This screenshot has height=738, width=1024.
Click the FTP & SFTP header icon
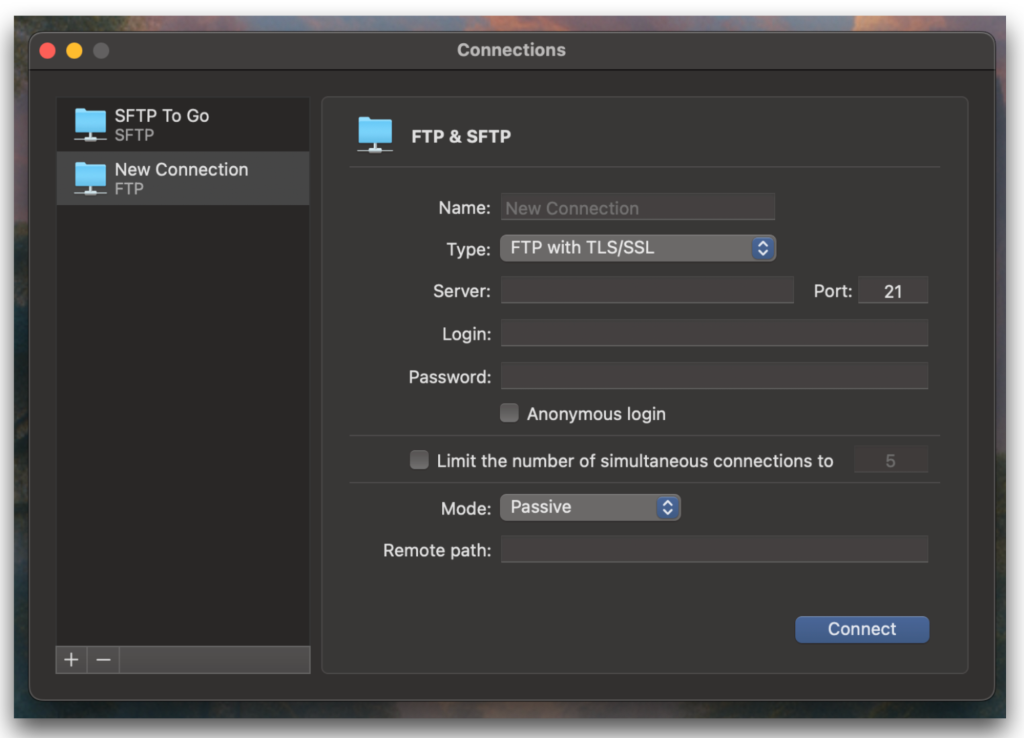tap(375, 133)
